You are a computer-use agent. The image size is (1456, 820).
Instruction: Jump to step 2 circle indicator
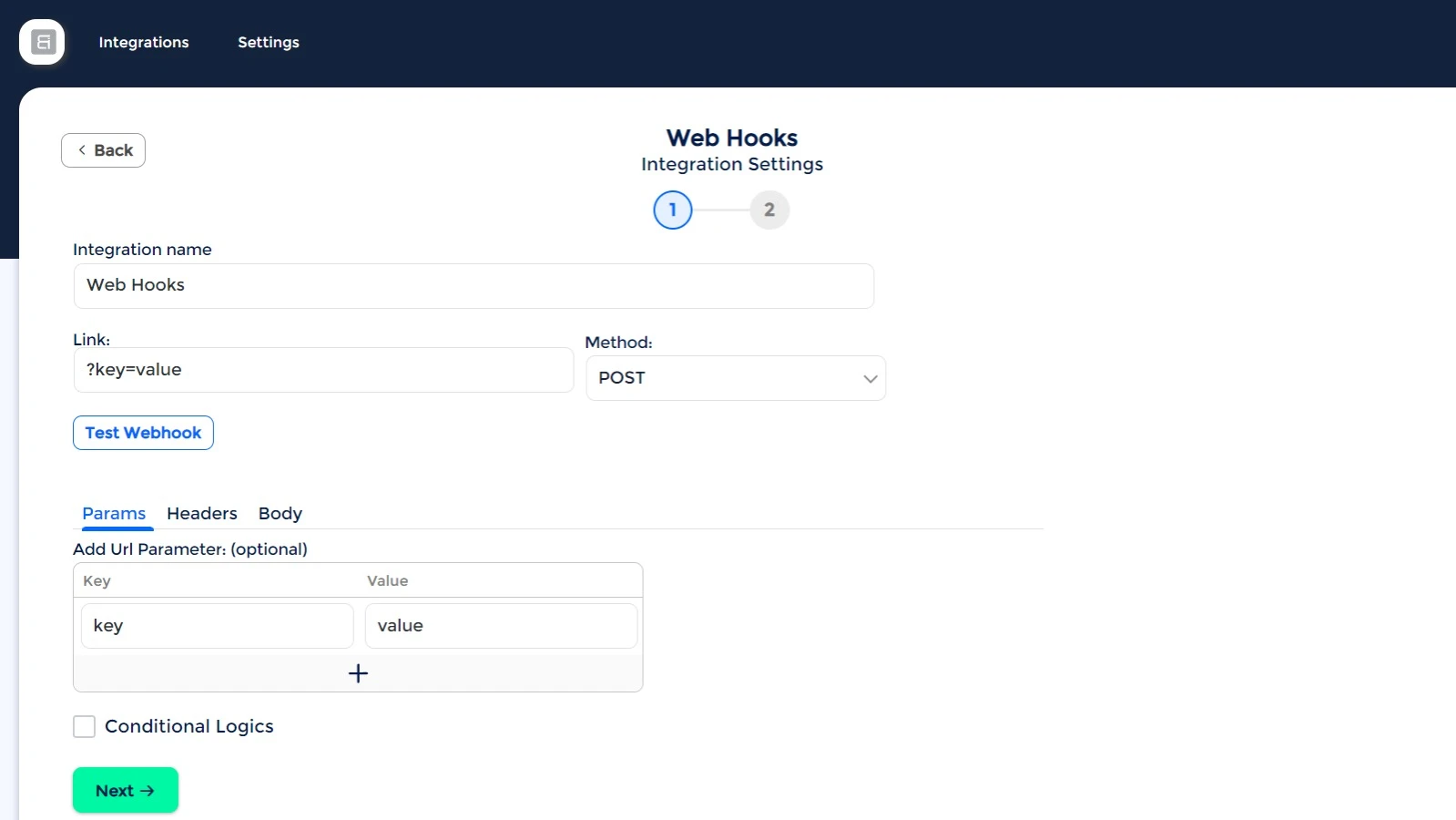[769, 210]
